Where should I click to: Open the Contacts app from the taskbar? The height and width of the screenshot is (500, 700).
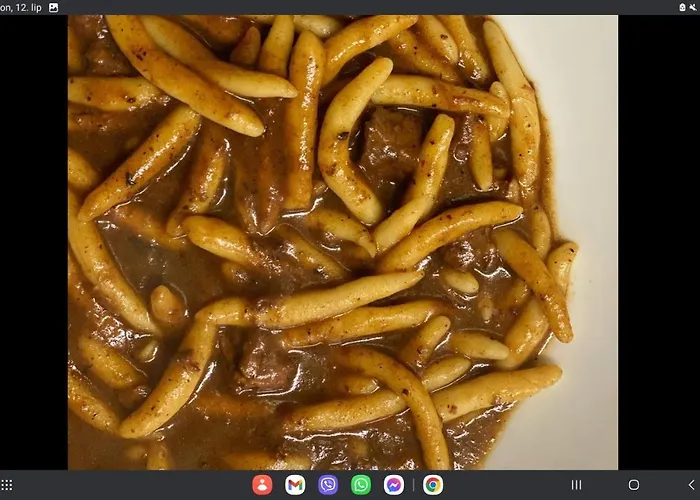[x=262, y=485]
